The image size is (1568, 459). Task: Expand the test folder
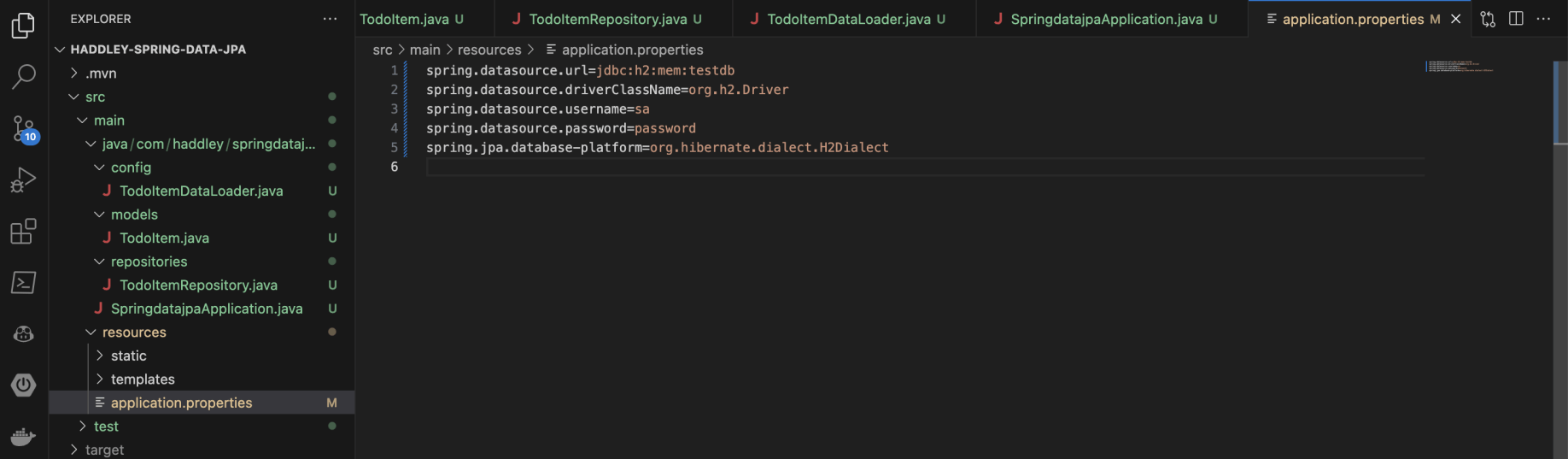202,426
